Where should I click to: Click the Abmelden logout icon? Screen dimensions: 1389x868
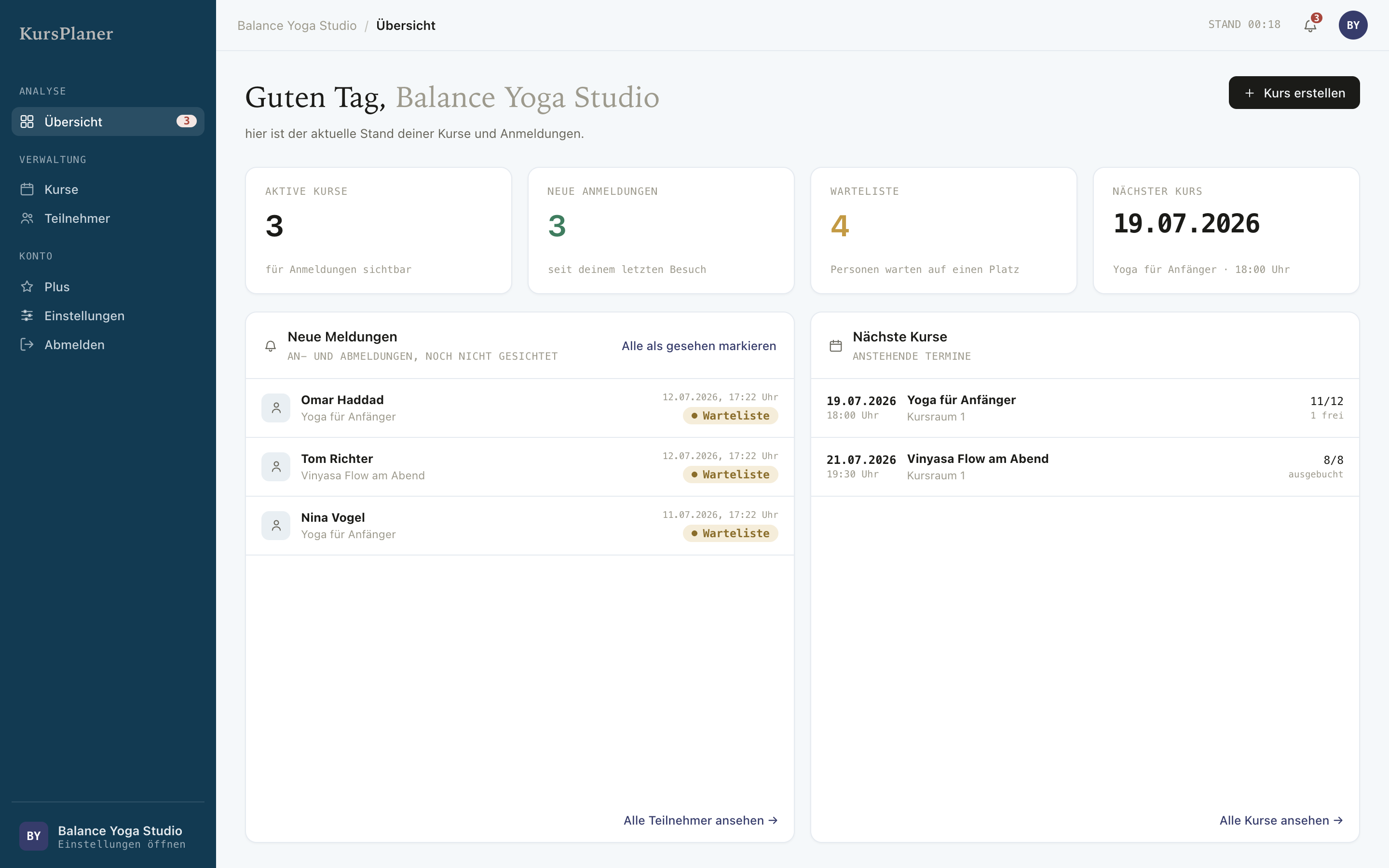(27, 344)
